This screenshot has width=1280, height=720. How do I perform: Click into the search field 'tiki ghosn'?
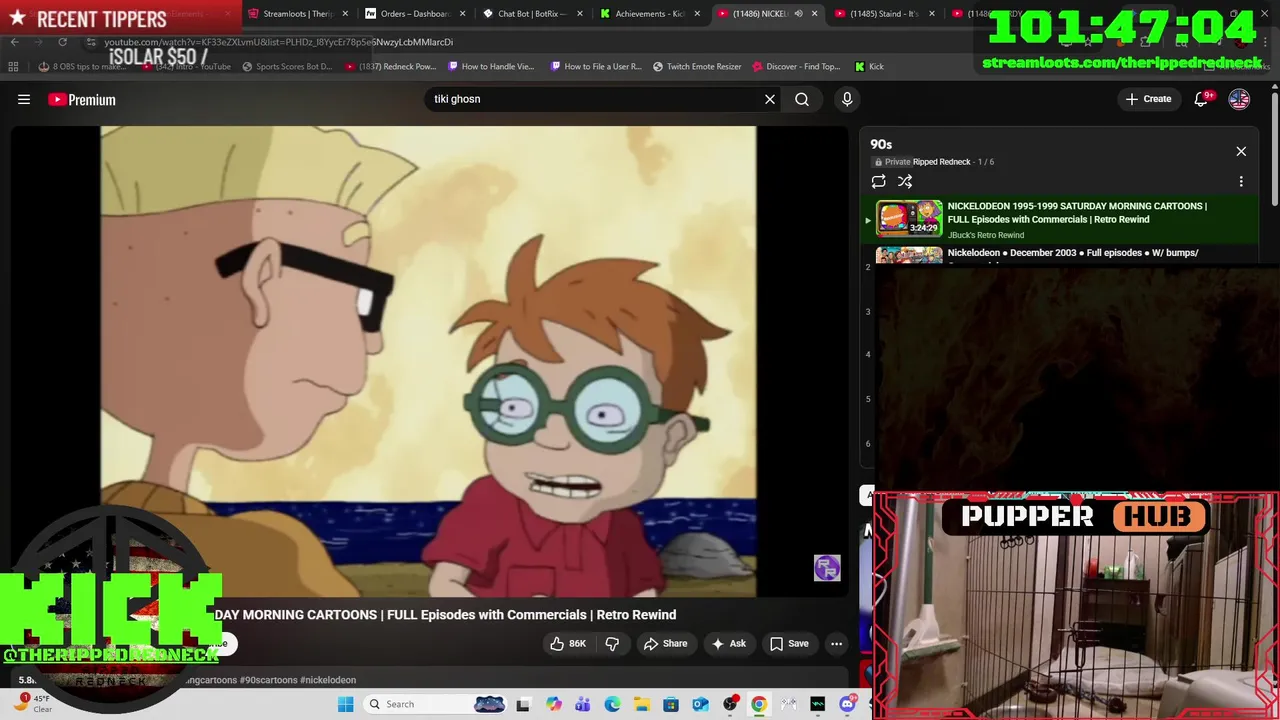tap(595, 99)
